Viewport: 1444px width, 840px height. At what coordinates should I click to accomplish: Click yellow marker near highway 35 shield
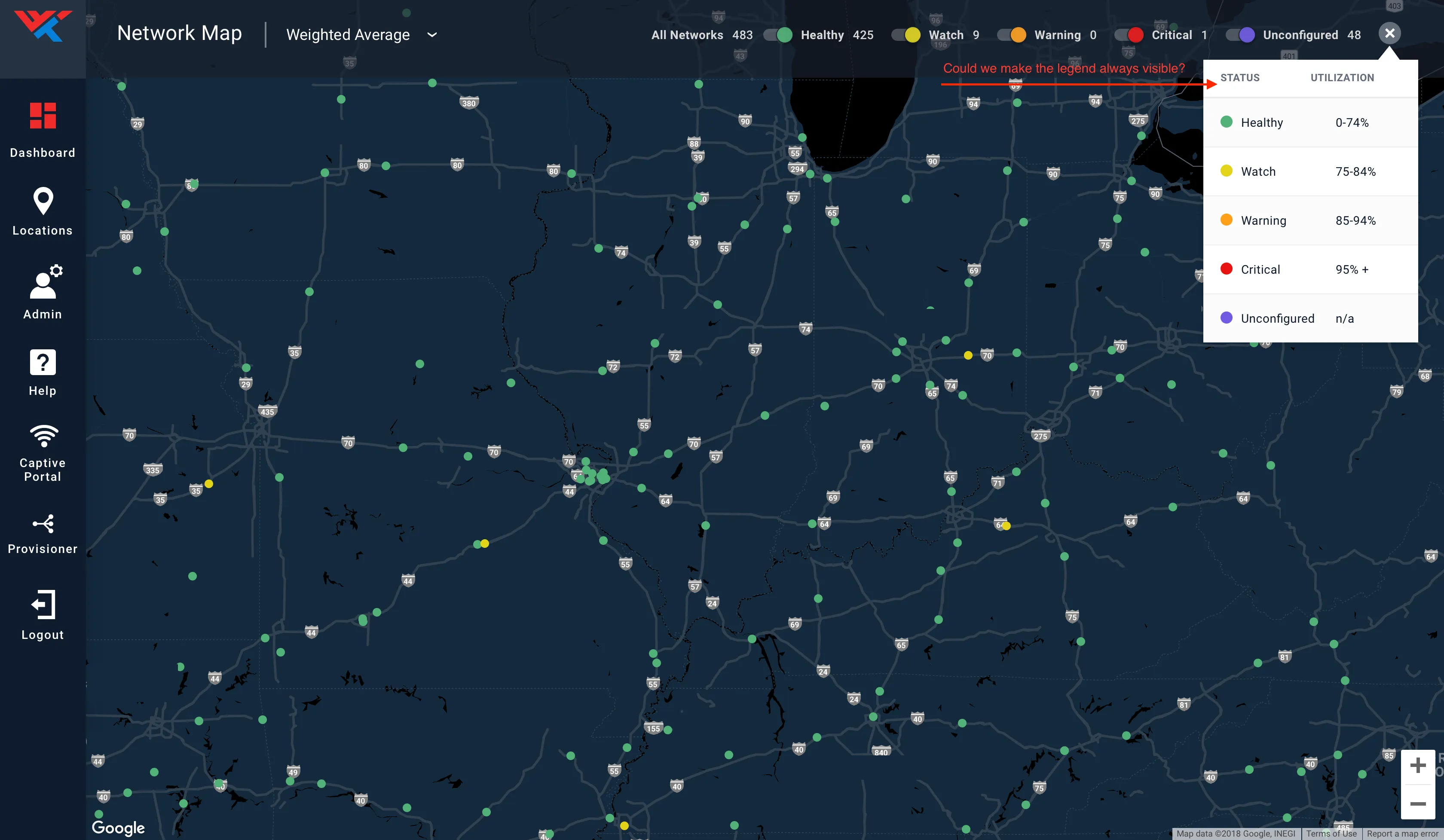coord(209,484)
